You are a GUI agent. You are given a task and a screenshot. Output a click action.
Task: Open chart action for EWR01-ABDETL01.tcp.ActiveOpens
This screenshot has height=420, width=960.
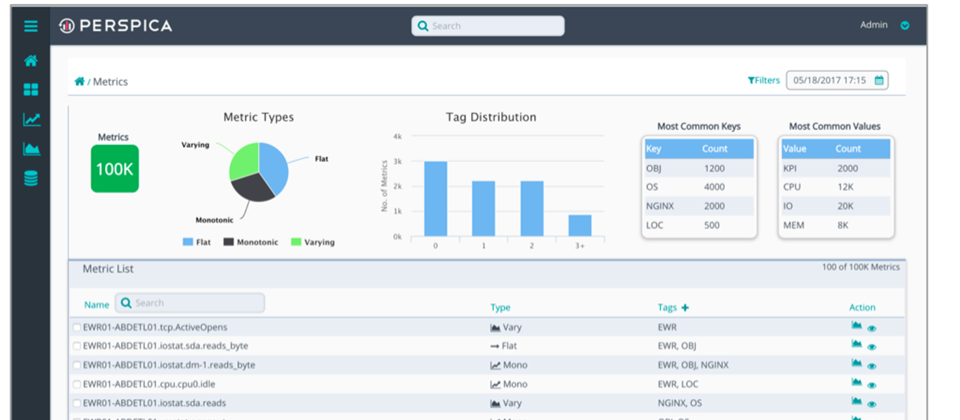pos(856,326)
